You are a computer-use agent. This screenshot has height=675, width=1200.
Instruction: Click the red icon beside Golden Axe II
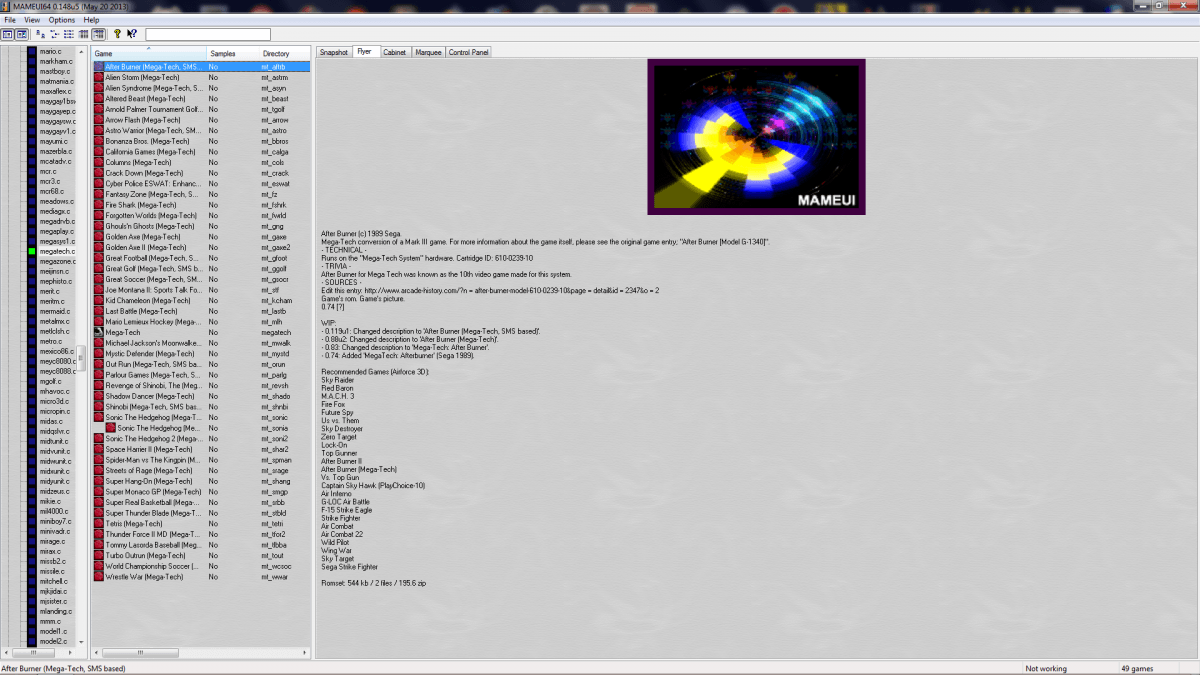pyautogui.click(x=99, y=247)
